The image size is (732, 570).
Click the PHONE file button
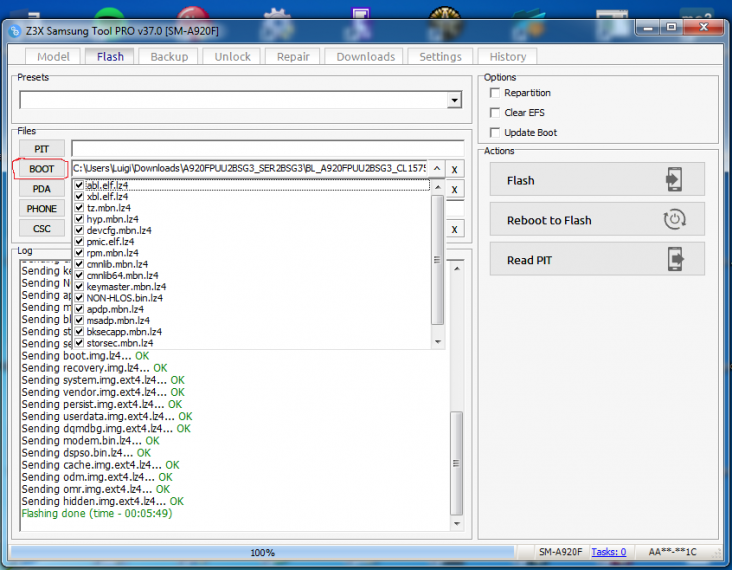point(42,209)
